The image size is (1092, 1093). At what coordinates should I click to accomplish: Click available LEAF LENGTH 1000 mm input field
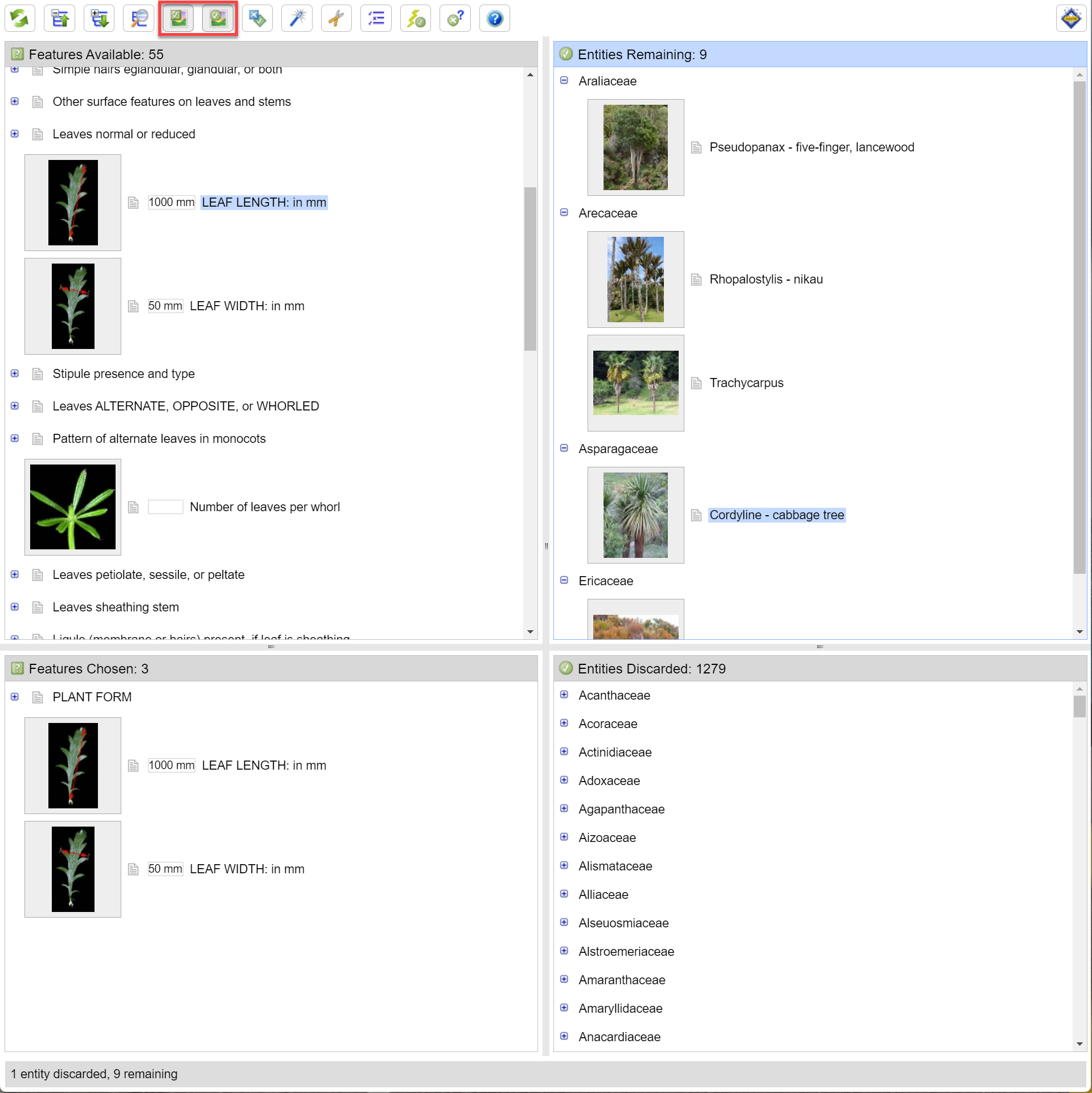click(171, 203)
